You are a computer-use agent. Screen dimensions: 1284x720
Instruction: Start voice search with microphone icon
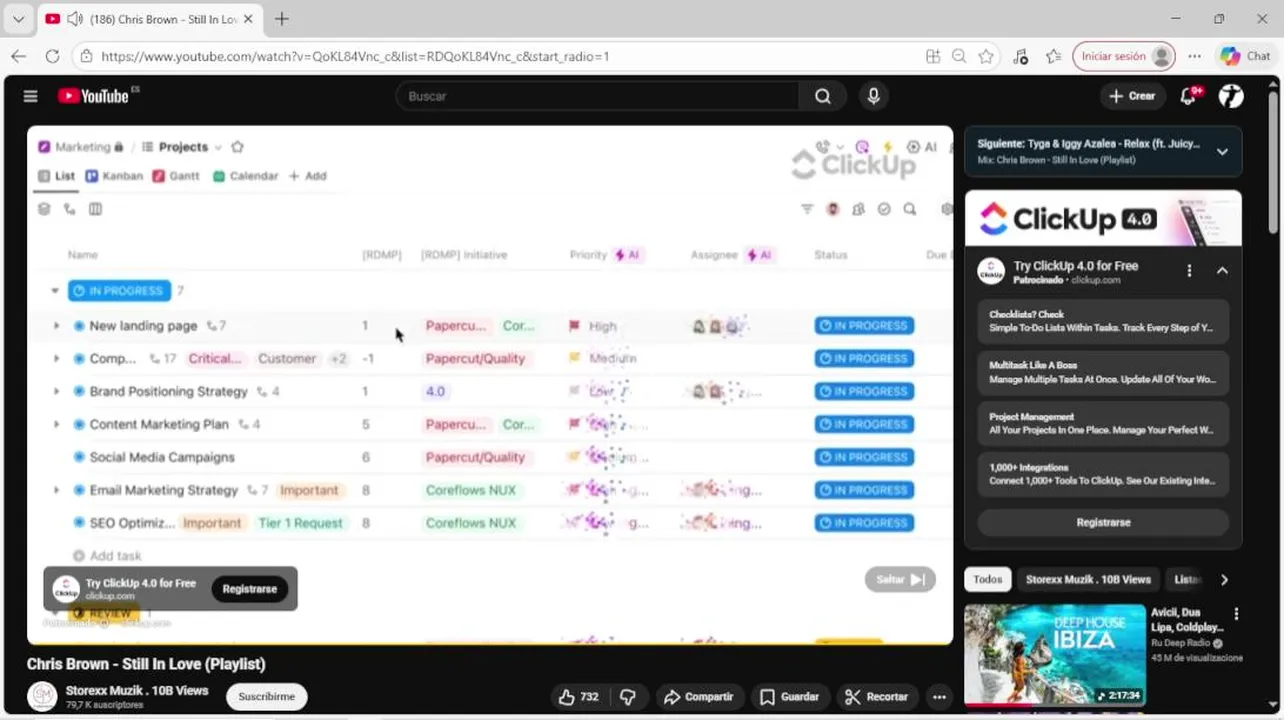tap(873, 96)
